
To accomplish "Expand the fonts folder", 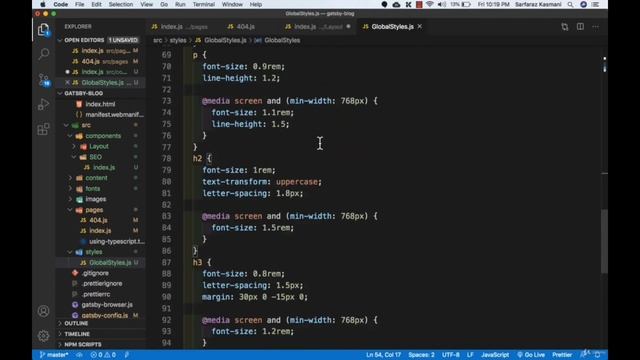I will click(70, 189).
